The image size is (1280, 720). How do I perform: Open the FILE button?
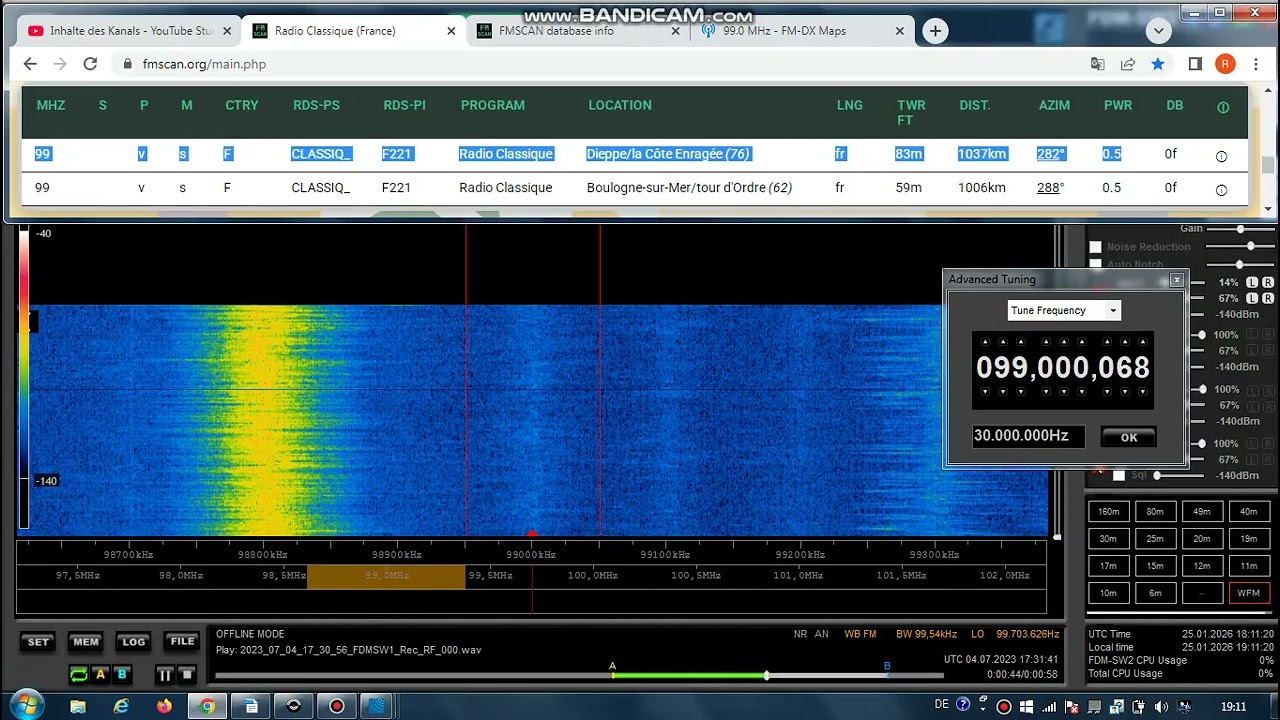182,642
